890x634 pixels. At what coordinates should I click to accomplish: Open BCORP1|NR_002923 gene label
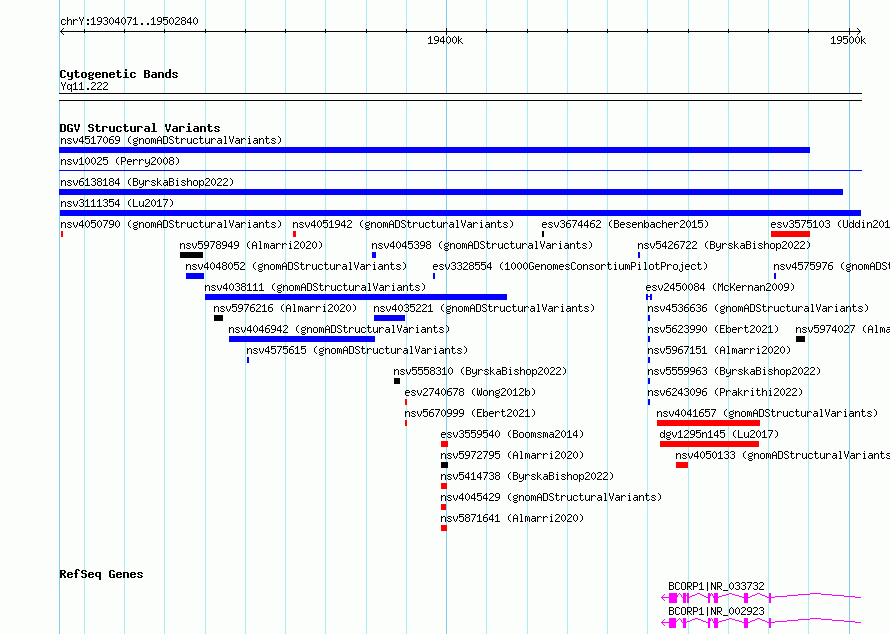pyautogui.click(x=716, y=611)
